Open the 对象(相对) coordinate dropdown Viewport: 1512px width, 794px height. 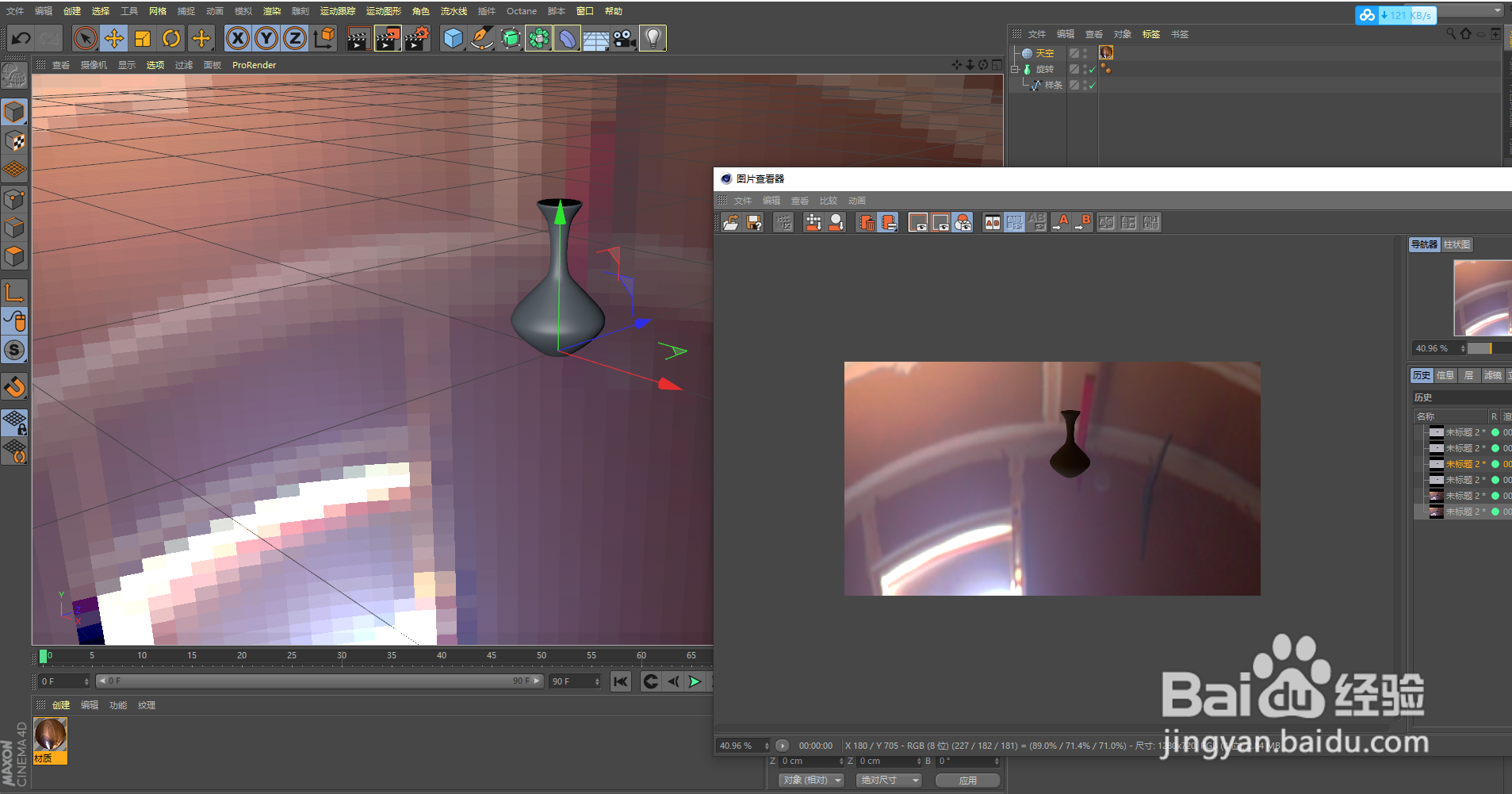[x=810, y=780]
